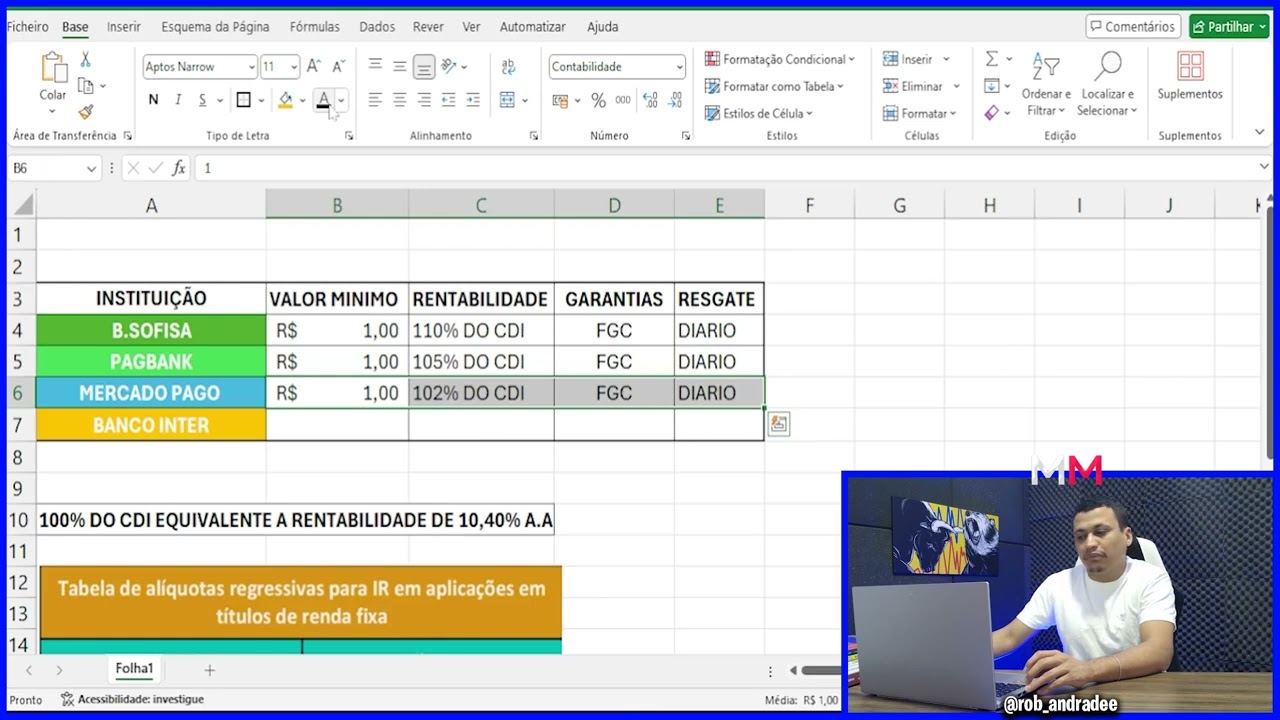Expand the Contabilidade number format dropdown
The height and width of the screenshot is (720, 1280).
679,67
